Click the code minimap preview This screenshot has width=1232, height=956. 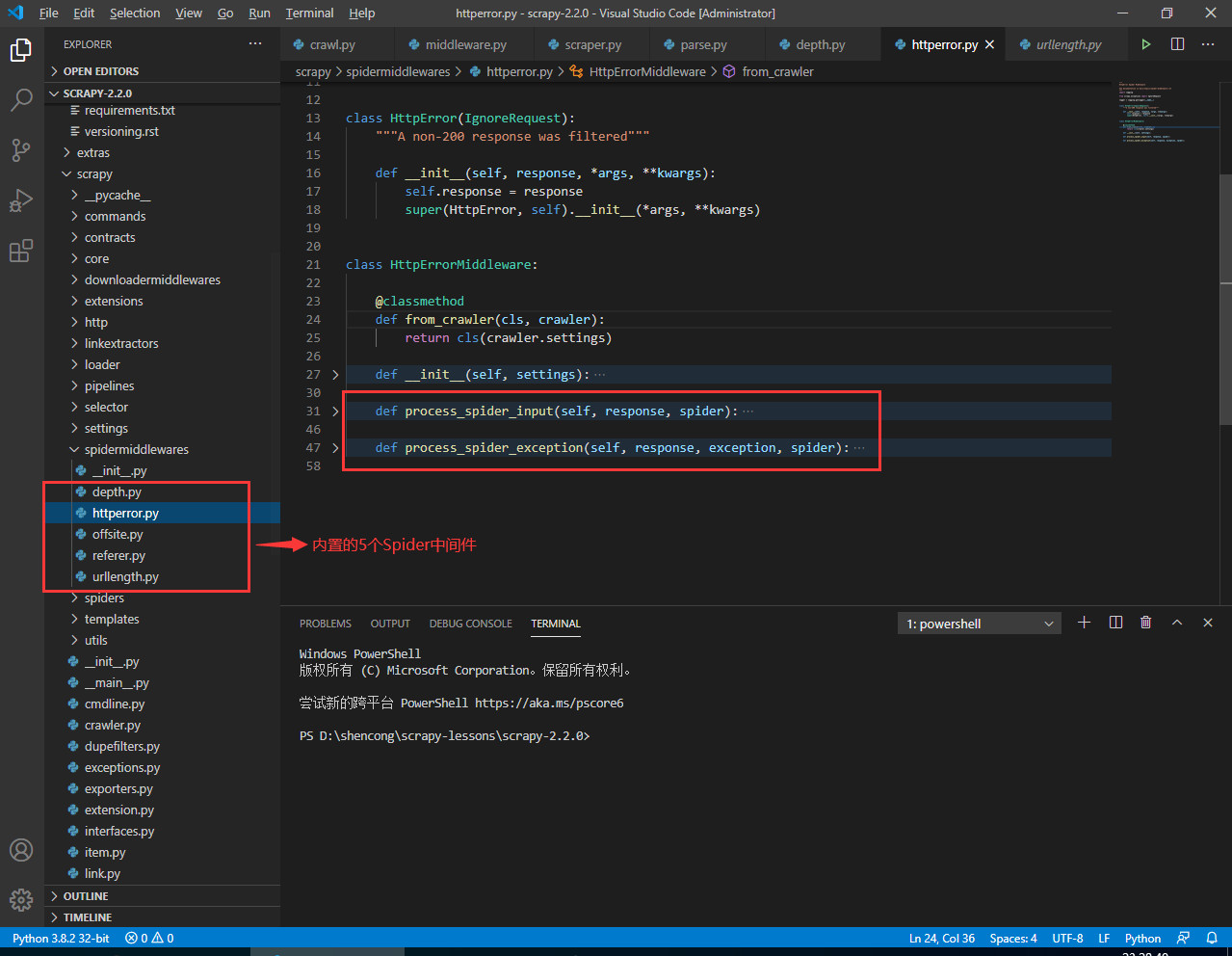tap(1165, 113)
